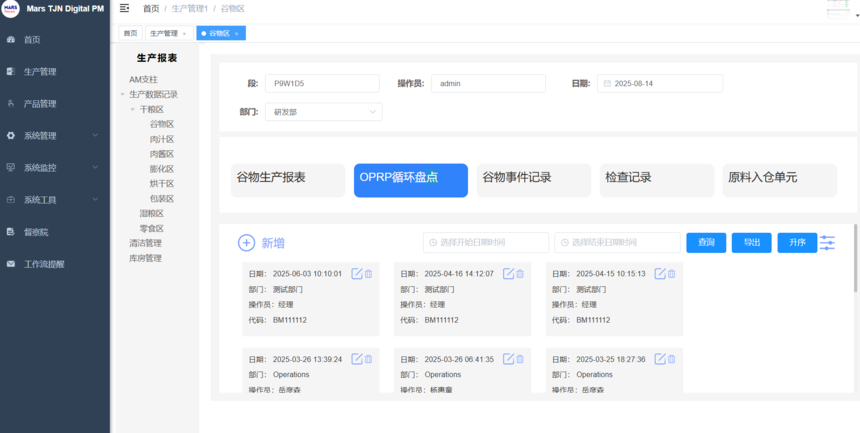Select 膨化区 in the report tree
This screenshot has height=433, width=860.
point(162,169)
